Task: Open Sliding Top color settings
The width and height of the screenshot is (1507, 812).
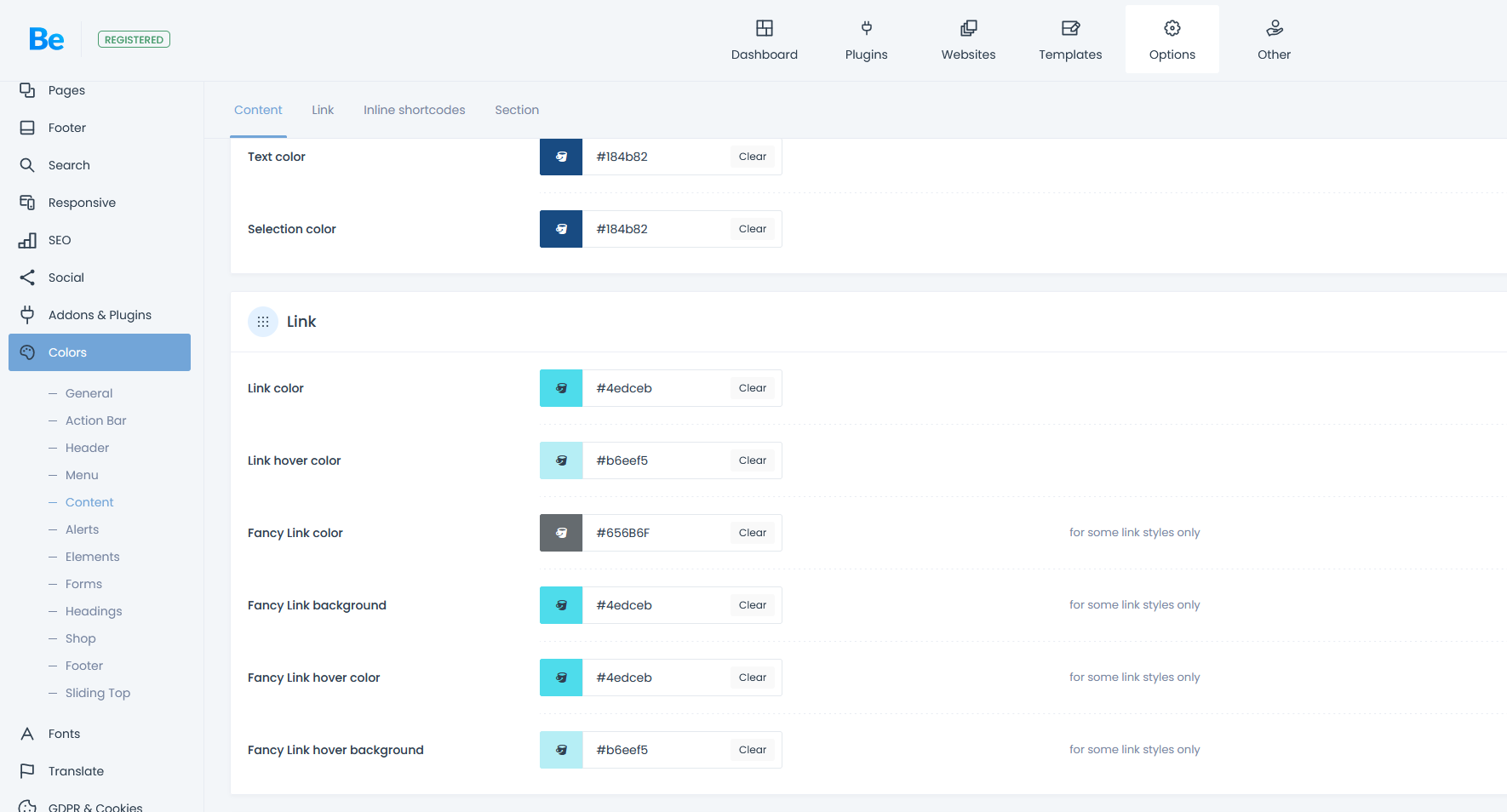Action: point(98,693)
